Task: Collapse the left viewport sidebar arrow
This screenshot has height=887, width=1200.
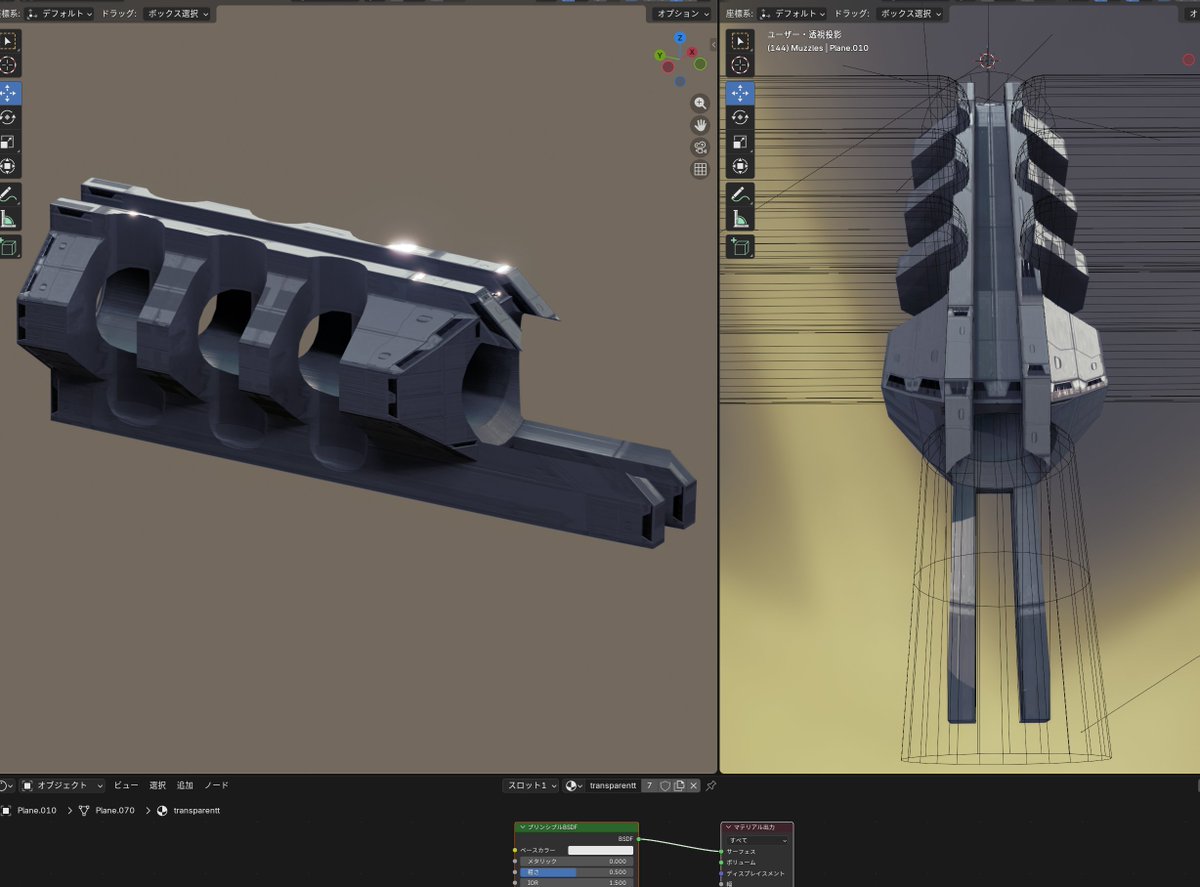Action: coord(713,44)
